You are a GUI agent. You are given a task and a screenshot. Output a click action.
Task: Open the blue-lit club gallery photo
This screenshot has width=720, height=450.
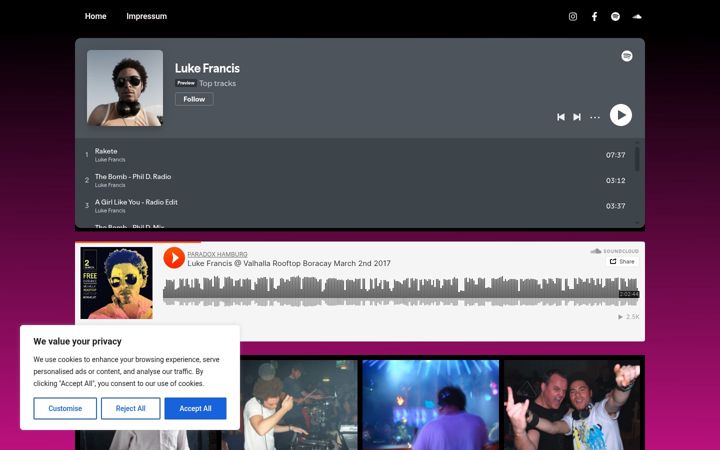pos(431,405)
